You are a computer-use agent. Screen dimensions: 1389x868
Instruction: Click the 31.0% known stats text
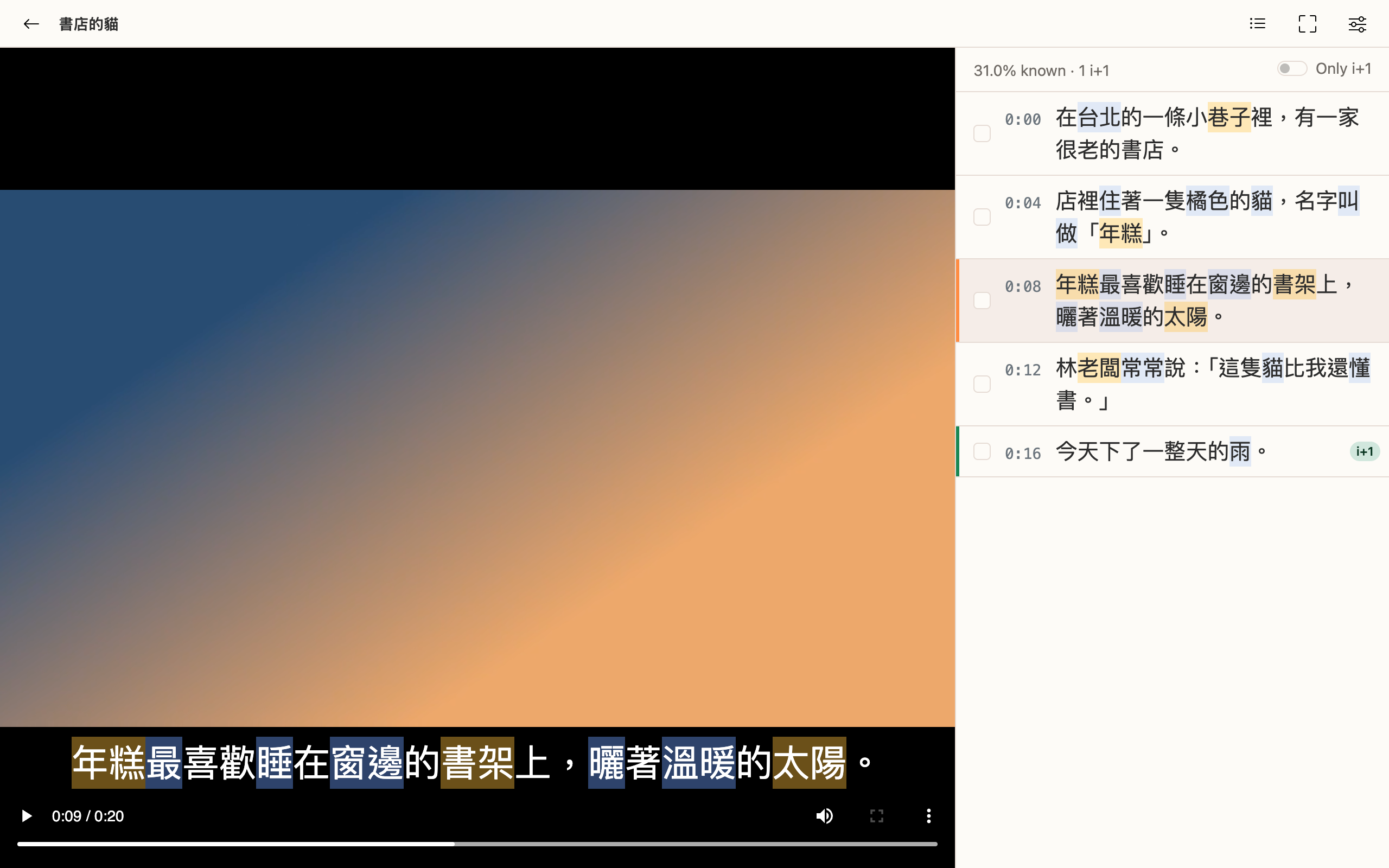pyautogui.click(x=1020, y=71)
